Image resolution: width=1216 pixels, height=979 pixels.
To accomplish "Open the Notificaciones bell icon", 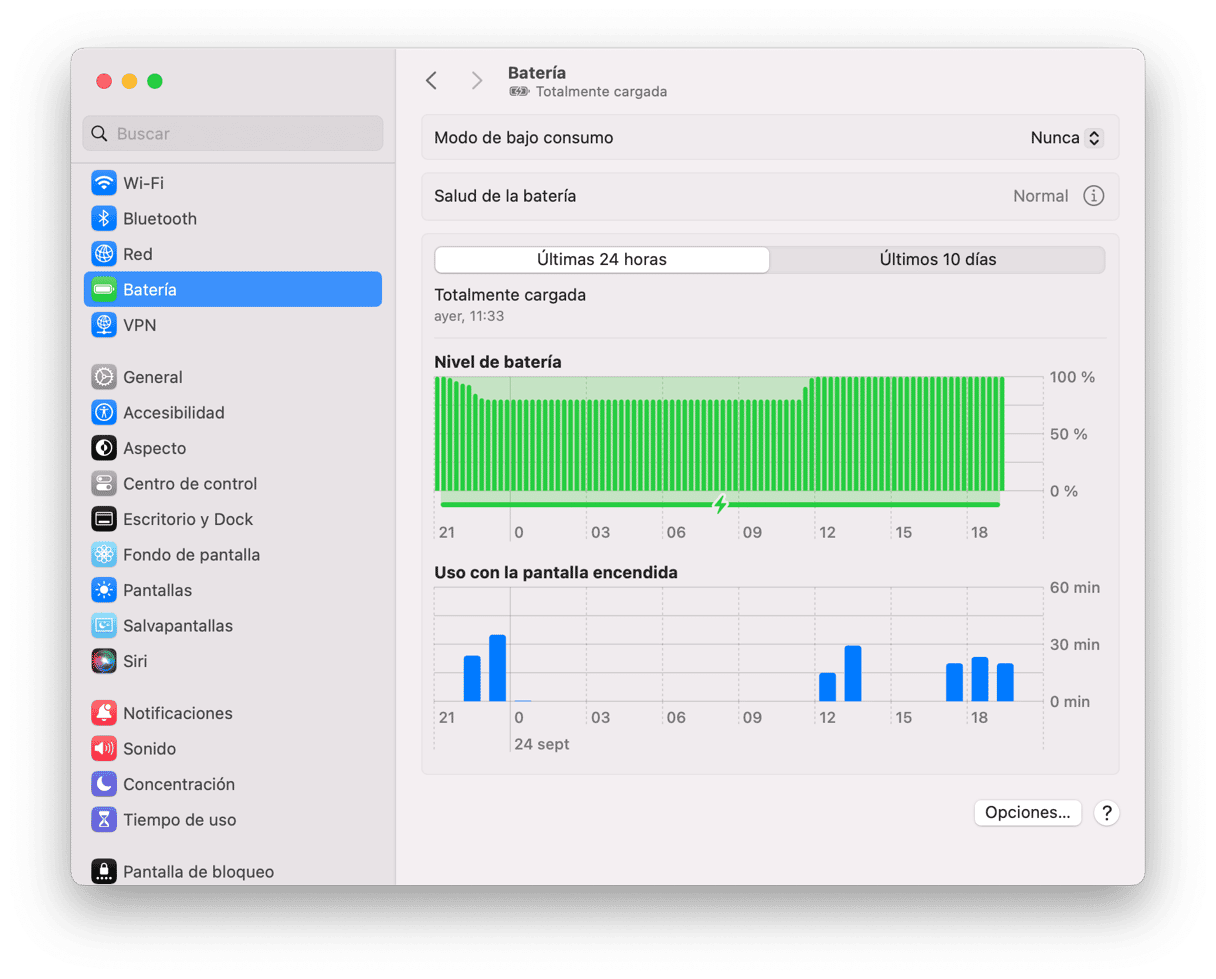I will [104, 713].
